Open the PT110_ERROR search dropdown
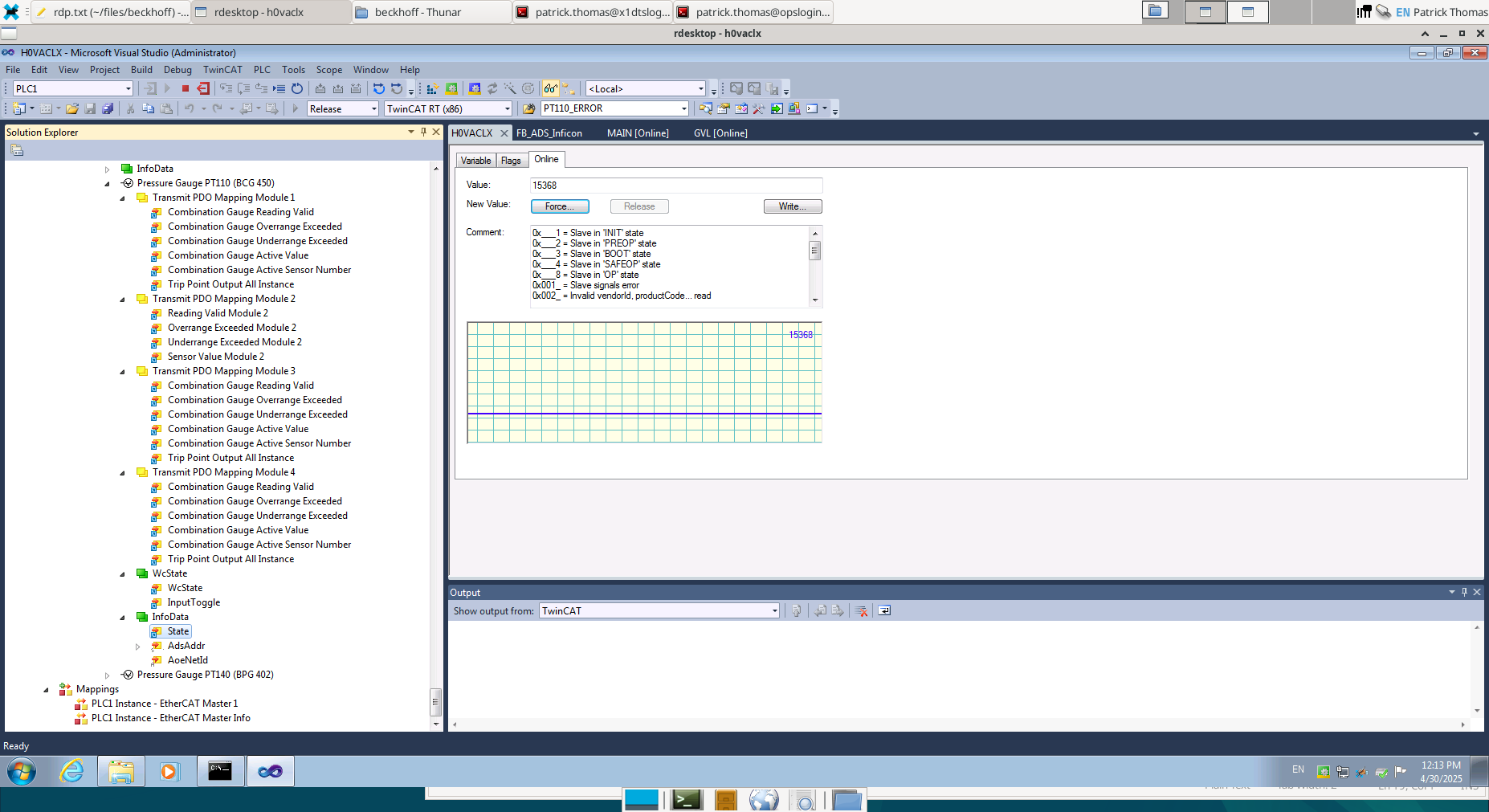This screenshot has height=812, width=1489. [684, 109]
